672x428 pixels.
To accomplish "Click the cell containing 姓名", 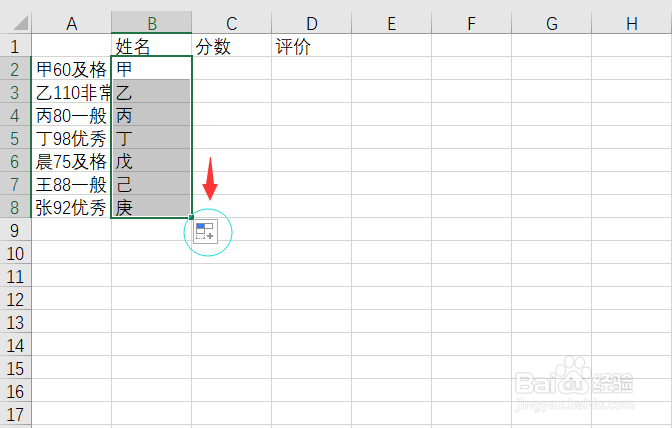I will pos(152,45).
